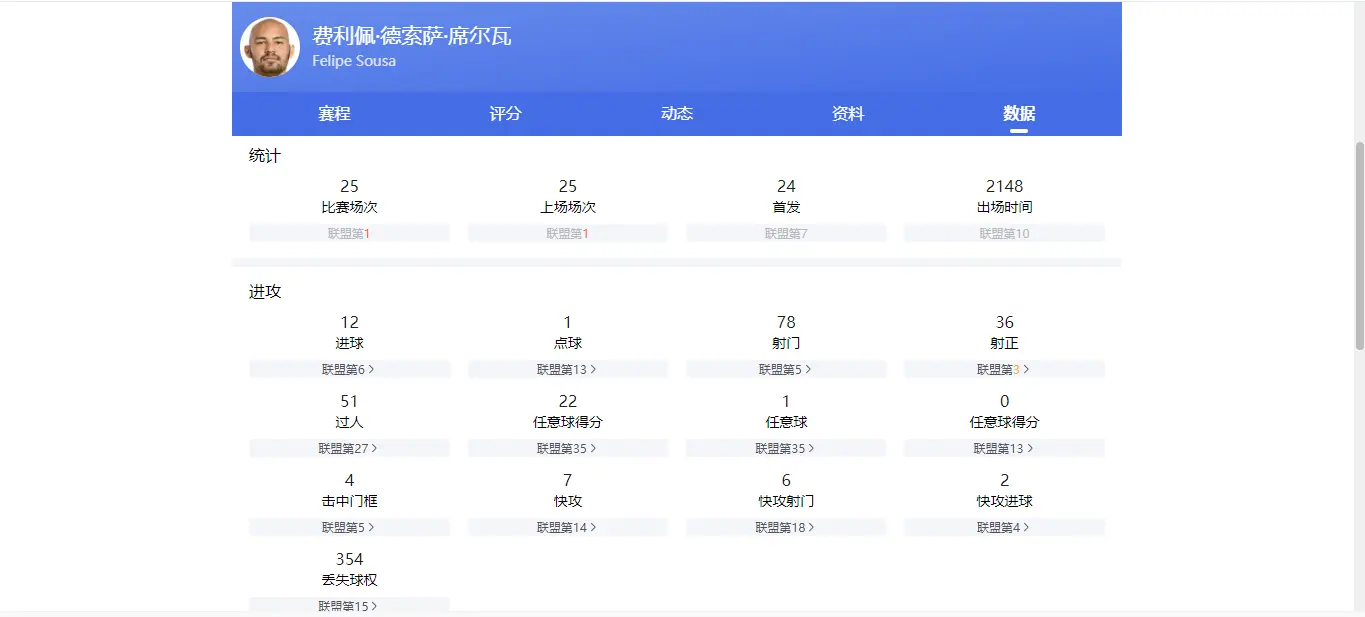Switch to the 赛程 (schedule) tab

[332, 113]
